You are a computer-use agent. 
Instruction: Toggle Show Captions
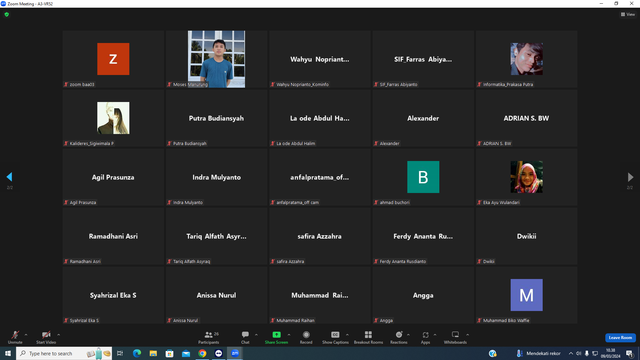[335, 337]
